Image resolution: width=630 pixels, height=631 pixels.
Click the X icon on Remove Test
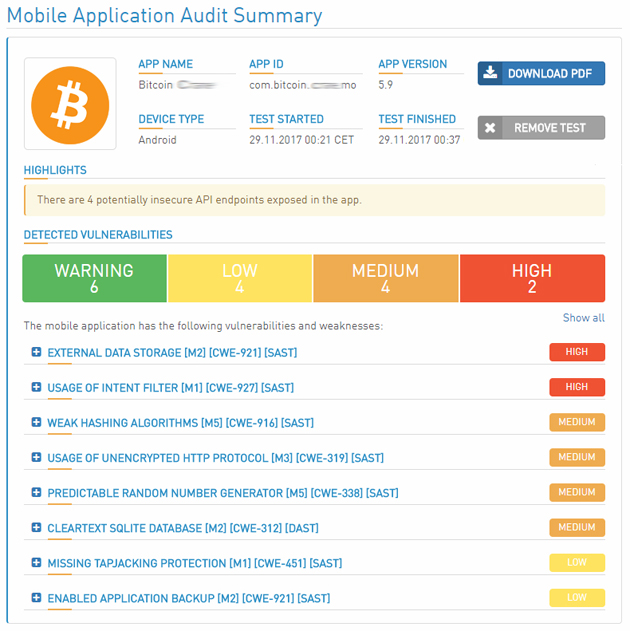(x=490, y=128)
